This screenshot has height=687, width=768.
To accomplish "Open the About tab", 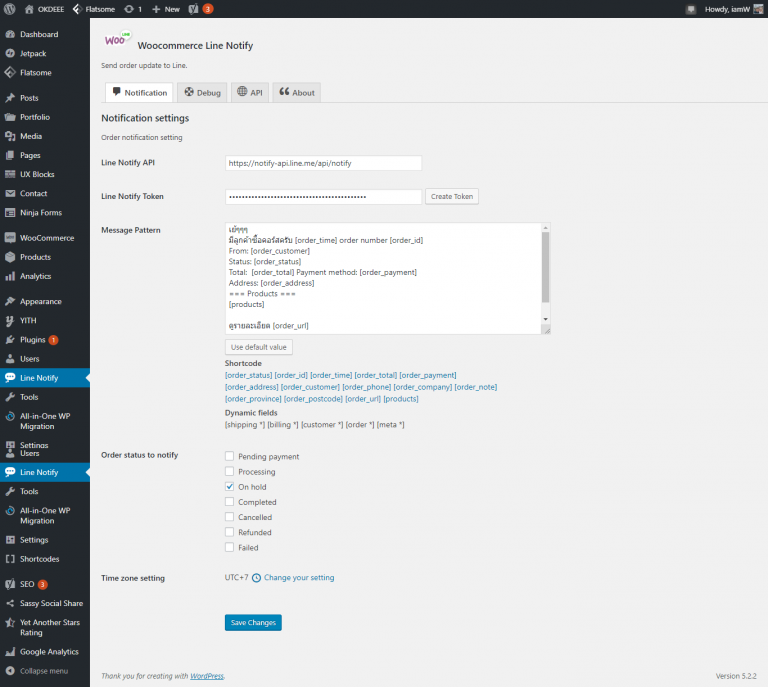I will click(296, 93).
